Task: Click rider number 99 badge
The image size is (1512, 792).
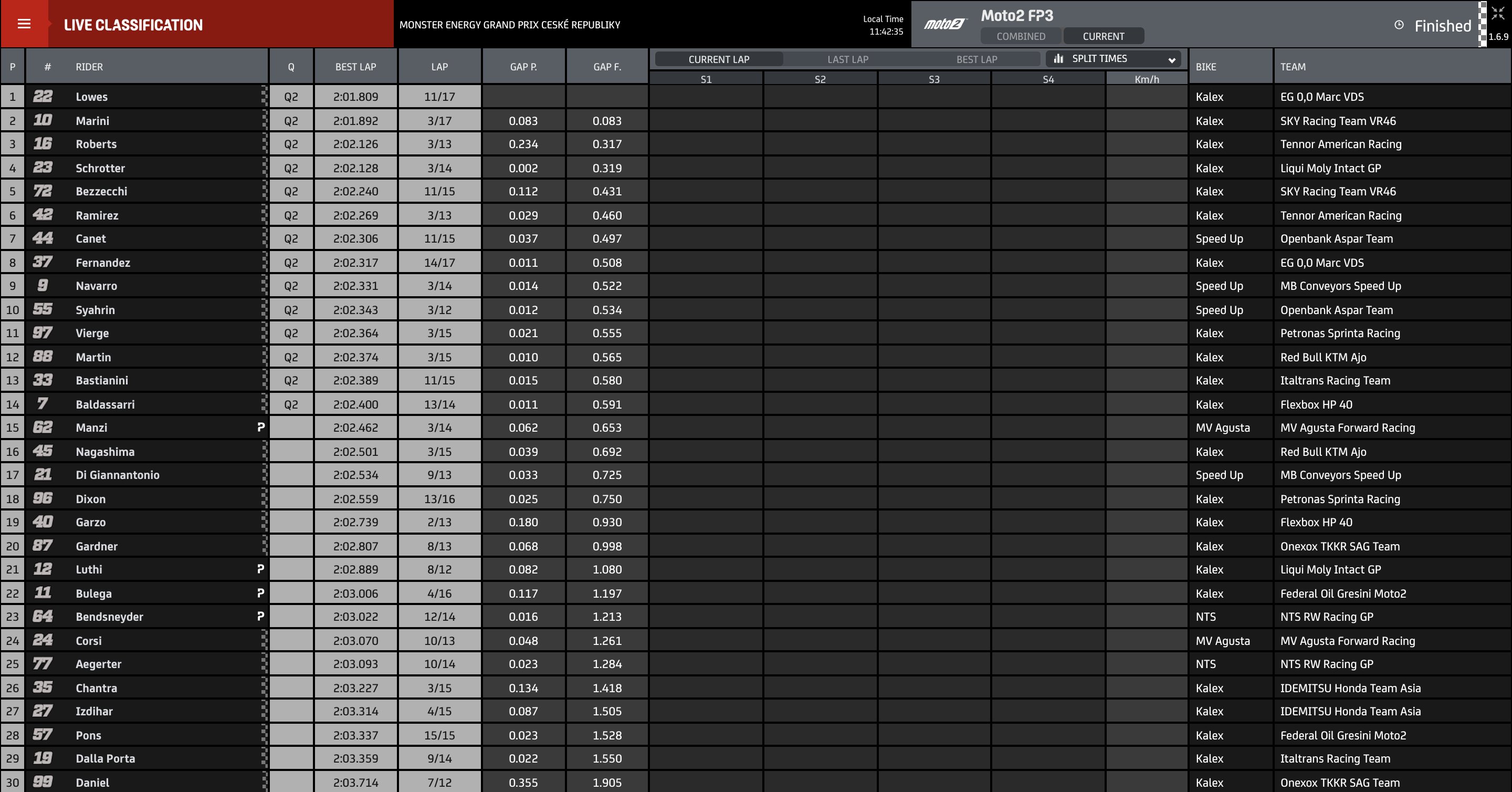Action: pos(42,781)
